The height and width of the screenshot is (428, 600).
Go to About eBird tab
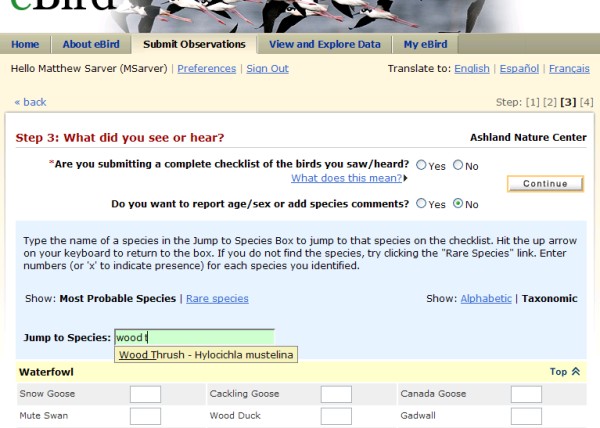point(91,44)
